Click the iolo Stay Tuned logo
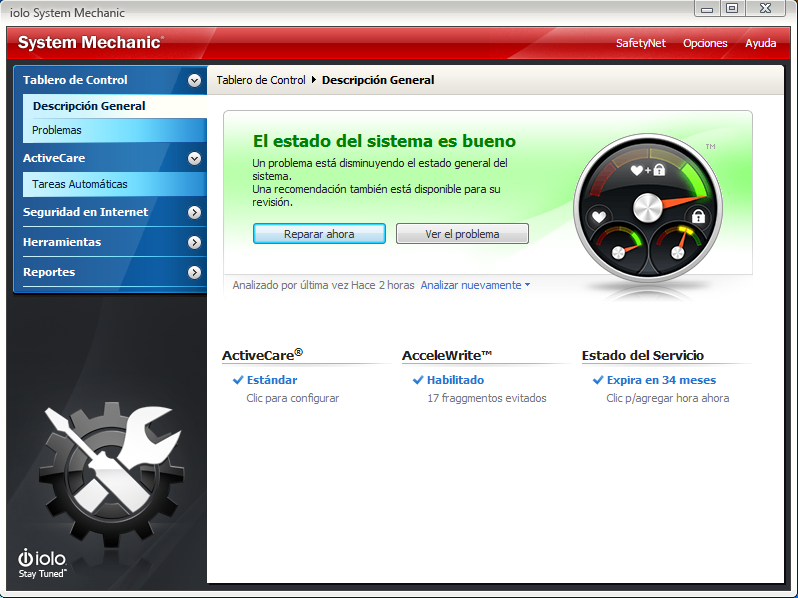Screen dimensions: 798x598 pyautogui.click(x=42, y=563)
